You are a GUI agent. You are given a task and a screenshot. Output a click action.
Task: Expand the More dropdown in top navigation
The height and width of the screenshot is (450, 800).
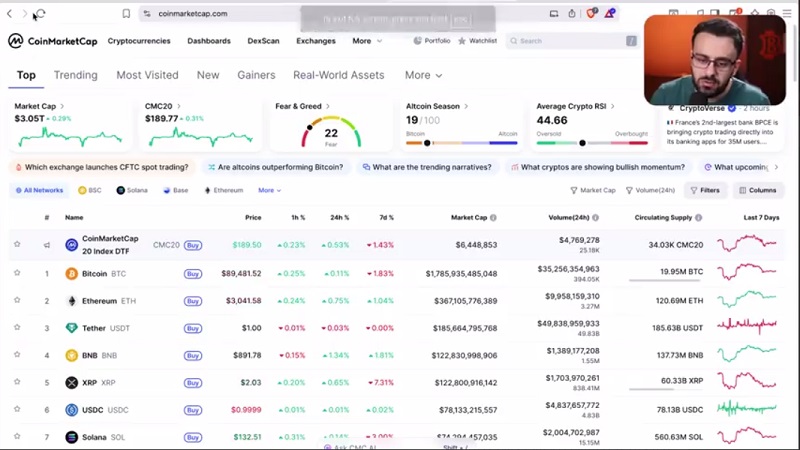coord(366,41)
